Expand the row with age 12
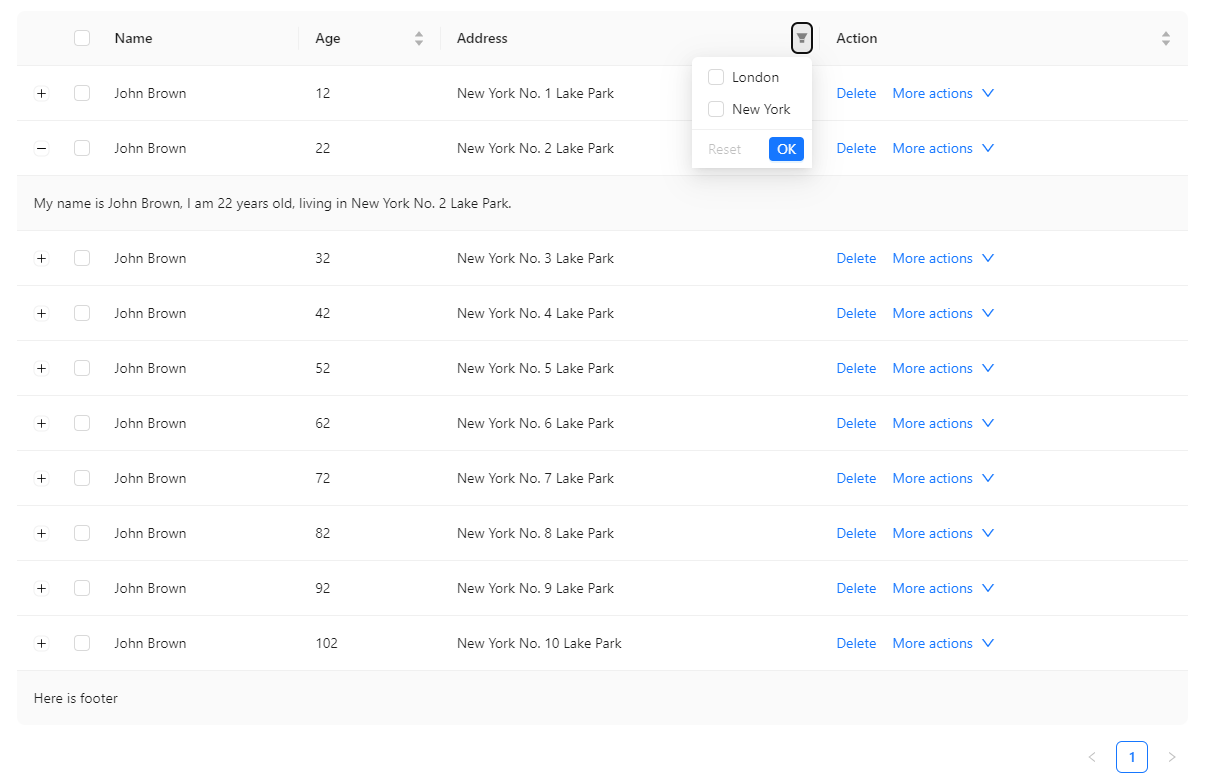Image resolution: width=1209 pixels, height=784 pixels. coord(41,93)
